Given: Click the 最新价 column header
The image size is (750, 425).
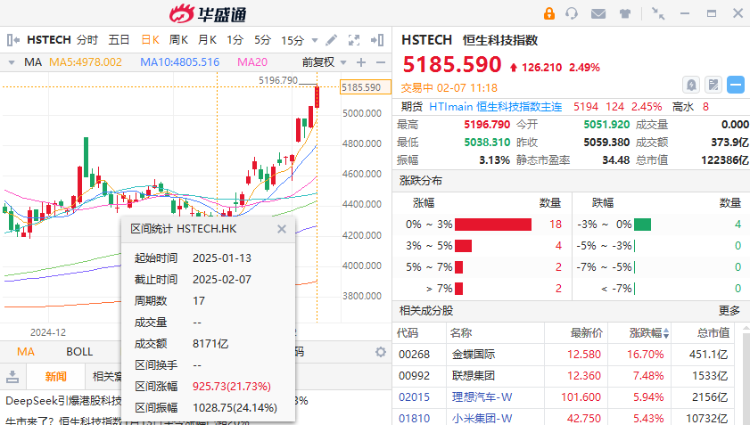Looking at the screenshot, I should [x=586, y=333].
